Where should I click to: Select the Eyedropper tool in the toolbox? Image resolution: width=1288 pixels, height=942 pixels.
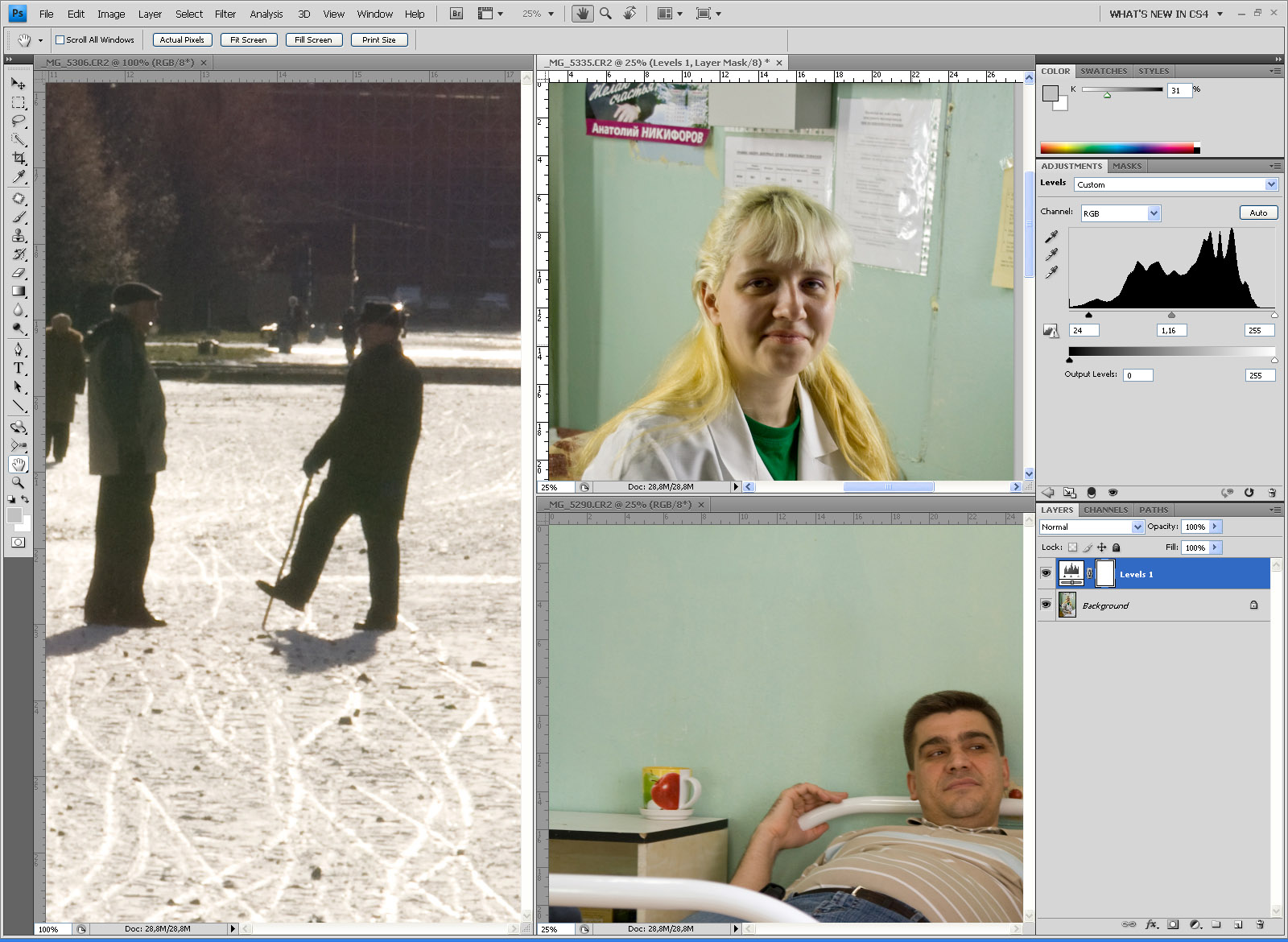(x=19, y=177)
